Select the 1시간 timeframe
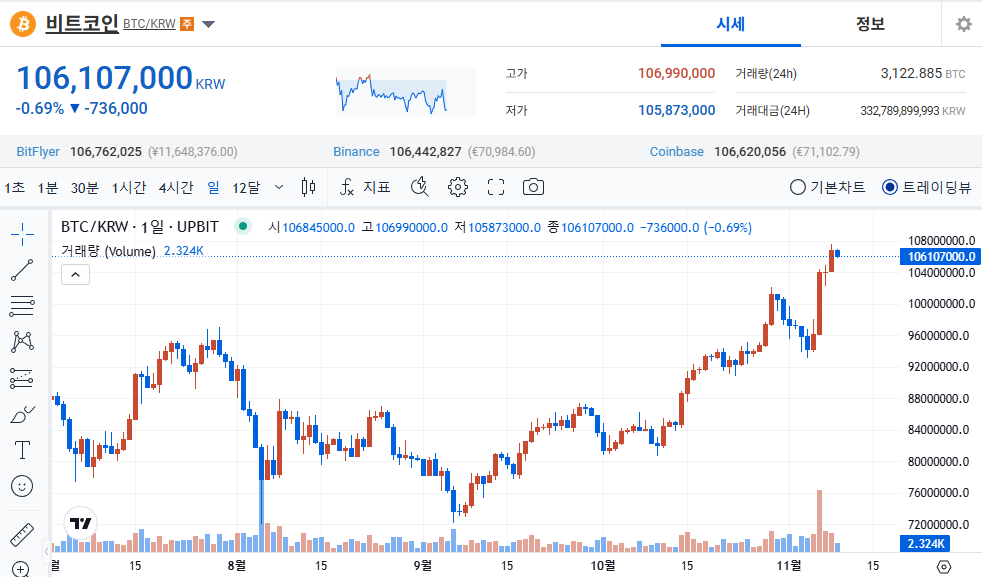 [x=129, y=187]
